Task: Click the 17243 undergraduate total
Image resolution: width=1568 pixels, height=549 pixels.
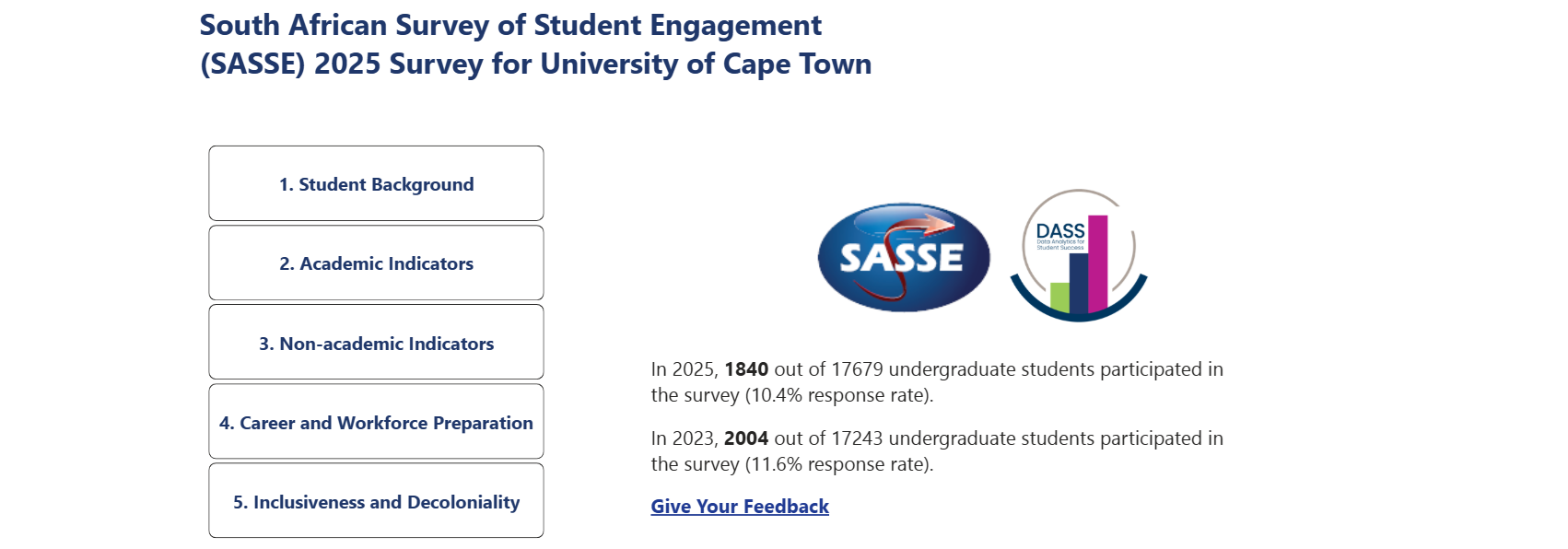Action: click(x=857, y=438)
